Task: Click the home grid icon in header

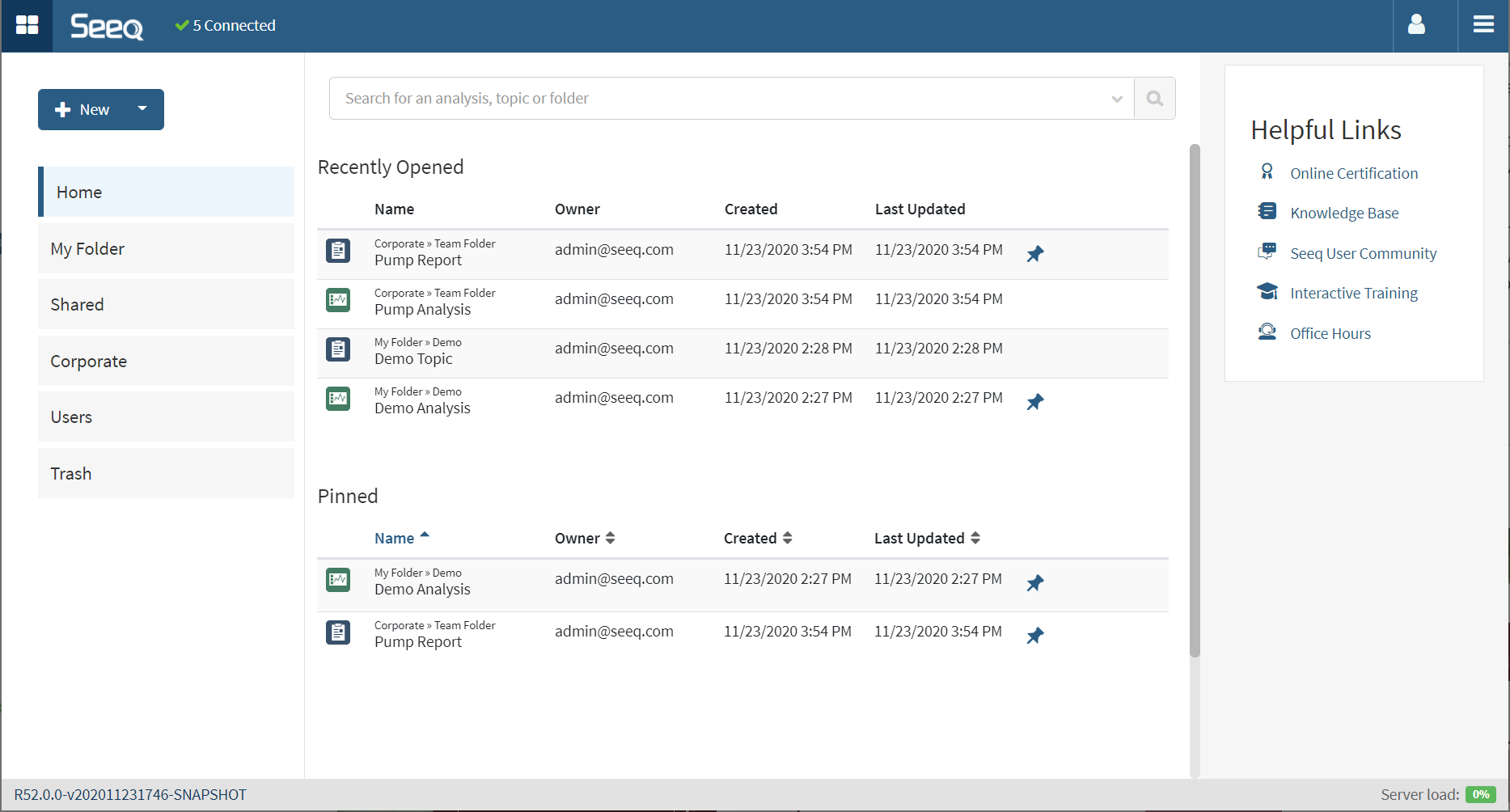Action: coord(27,25)
